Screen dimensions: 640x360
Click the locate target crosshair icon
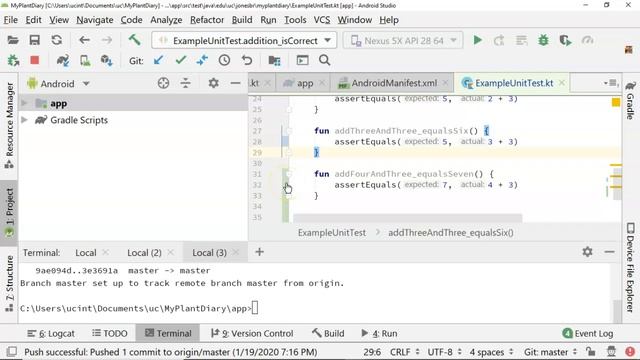pos(163,83)
